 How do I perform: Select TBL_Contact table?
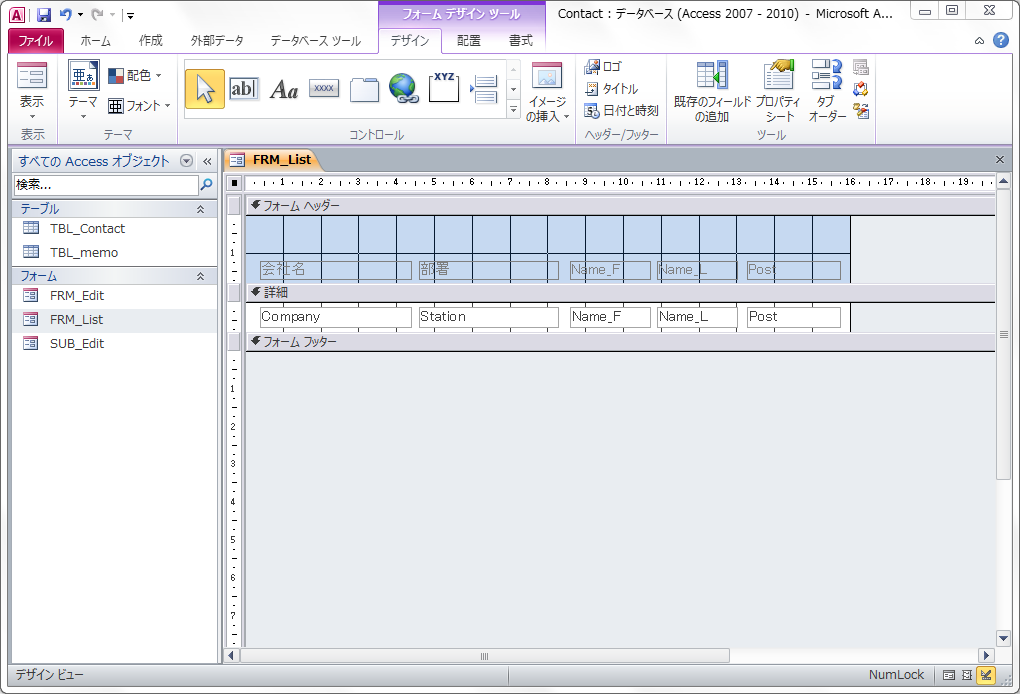click(114, 228)
